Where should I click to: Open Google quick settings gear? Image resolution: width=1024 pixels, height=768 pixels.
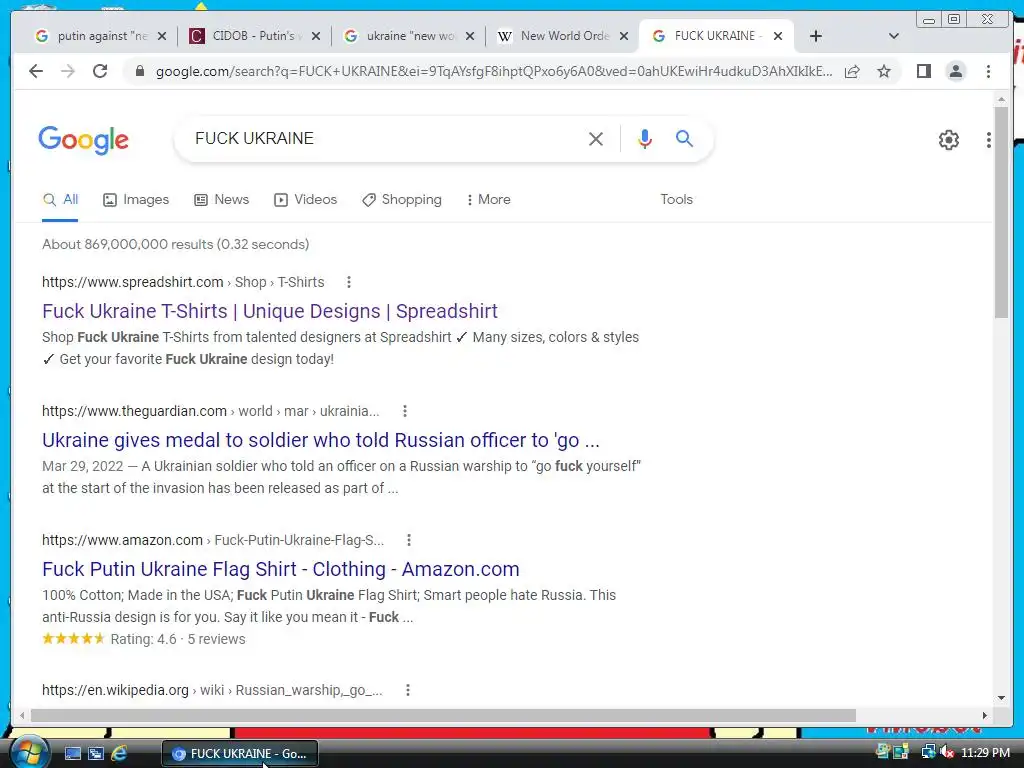click(949, 140)
